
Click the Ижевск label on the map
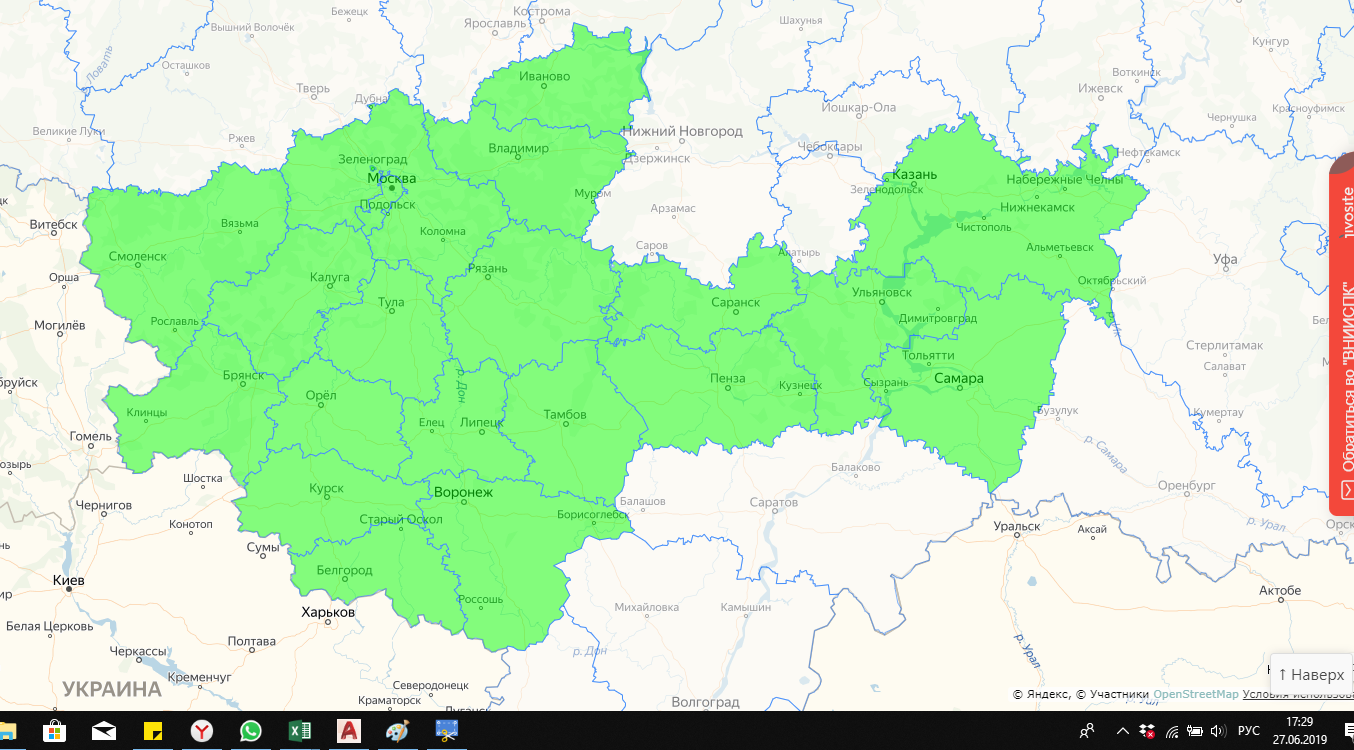click(1101, 88)
